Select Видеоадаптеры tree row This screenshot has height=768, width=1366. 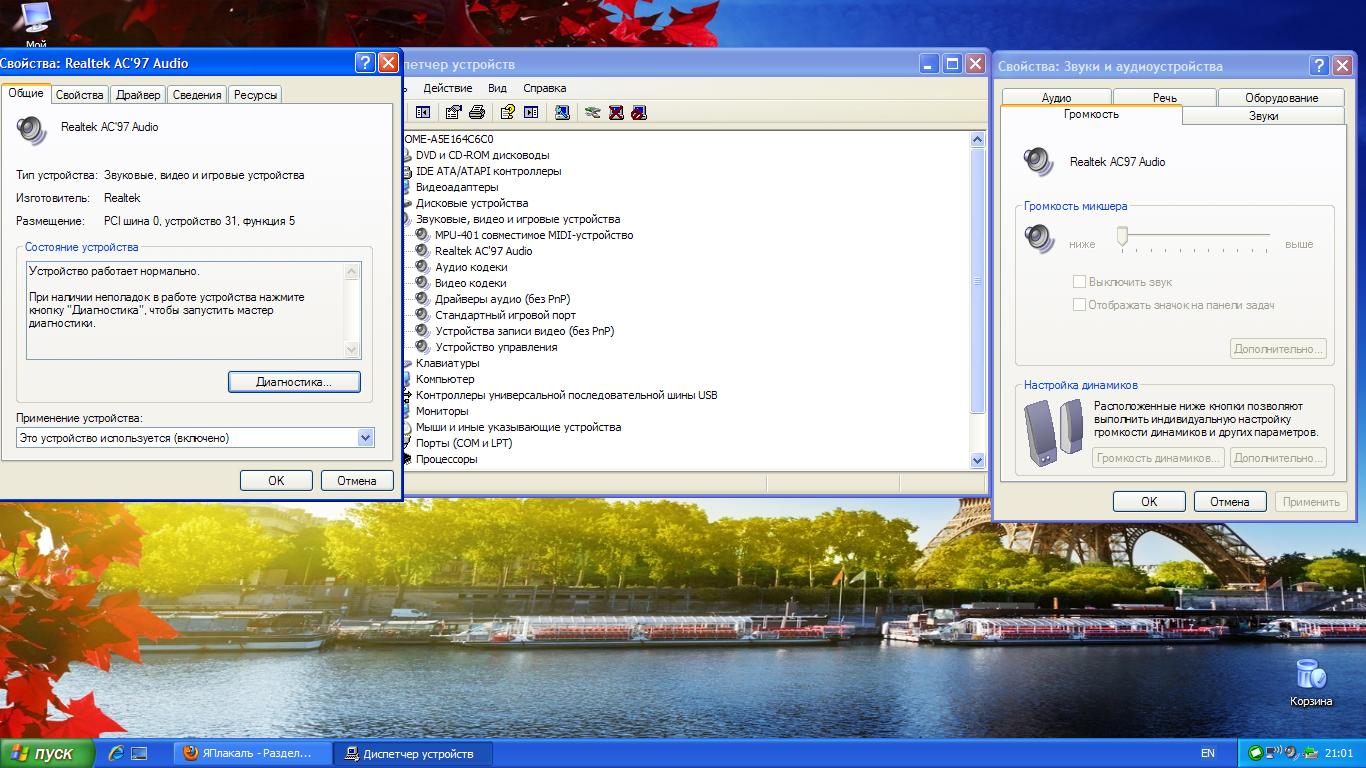click(x=456, y=187)
